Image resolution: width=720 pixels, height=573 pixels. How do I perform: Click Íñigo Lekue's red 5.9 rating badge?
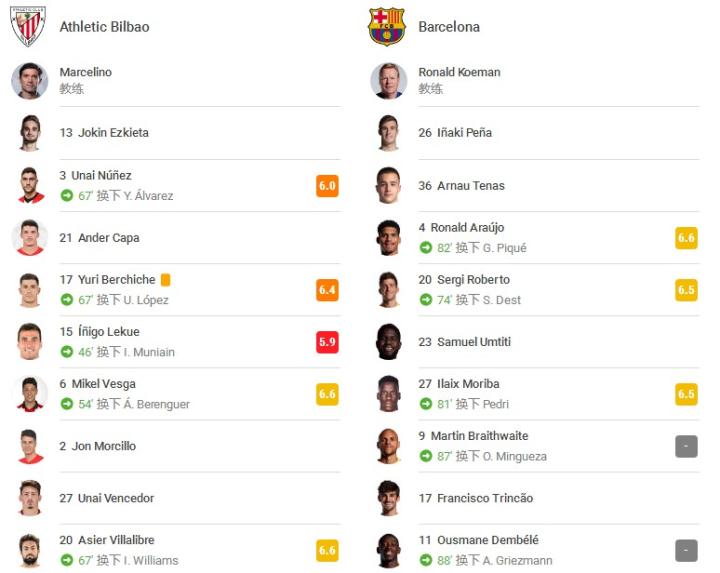[327, 342]
